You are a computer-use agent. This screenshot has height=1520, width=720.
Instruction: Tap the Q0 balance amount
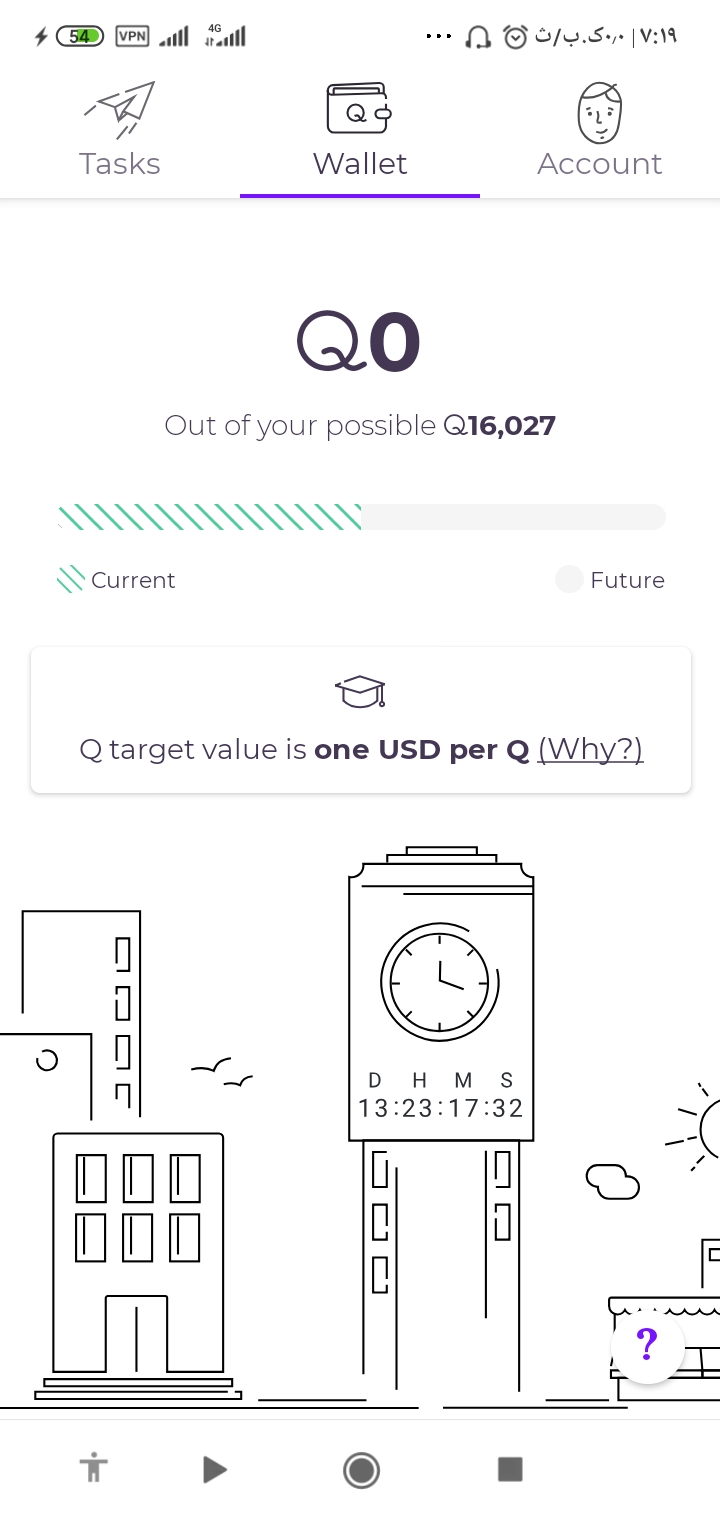tap(359, 342)
